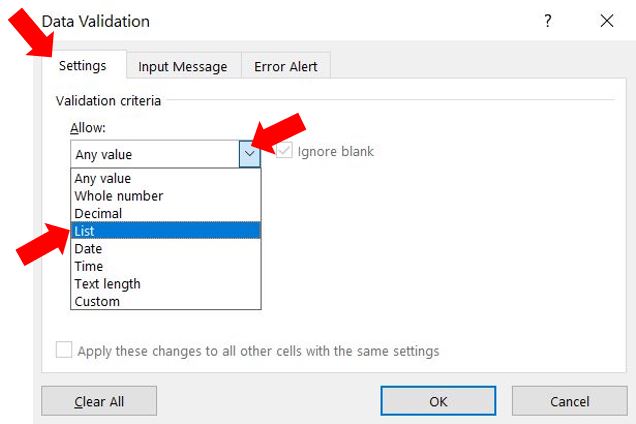The height and width of the screenshot is (424, 636).
Task: Confirm with the OK button
Action: [438, 401]
